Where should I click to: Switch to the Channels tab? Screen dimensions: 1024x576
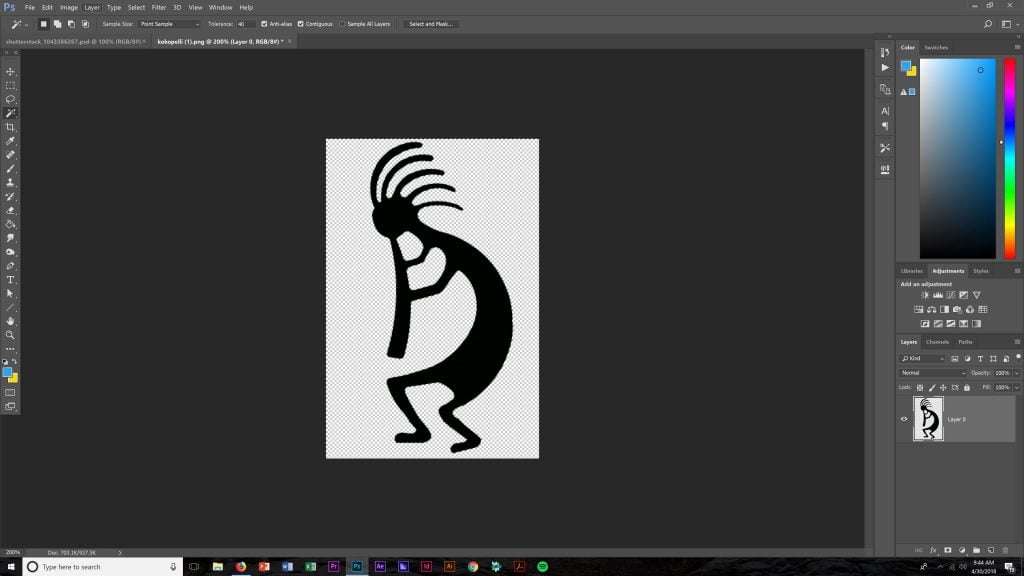(x=937, y=342)
